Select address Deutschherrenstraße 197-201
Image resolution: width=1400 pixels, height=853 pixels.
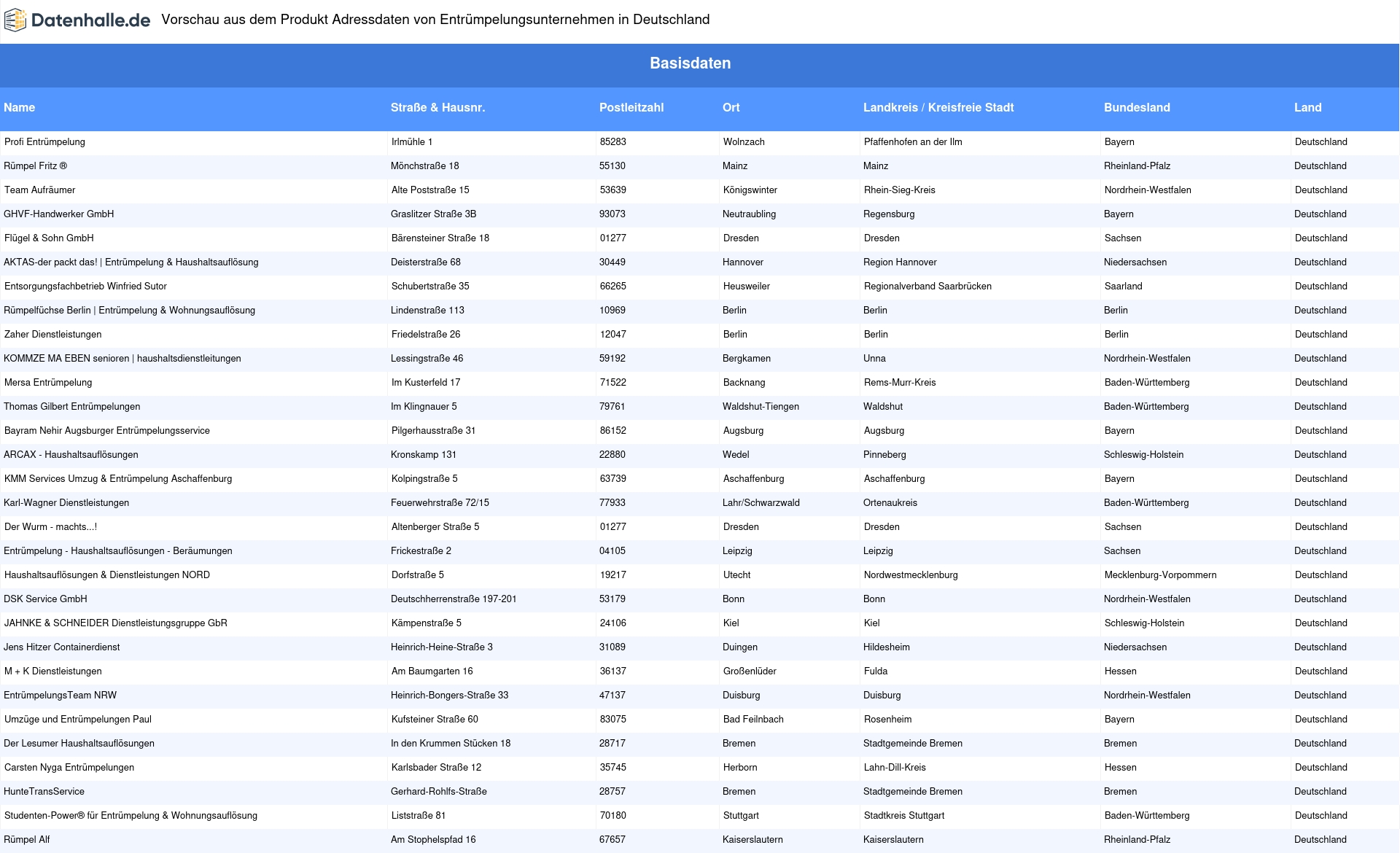click(x=454, y=599)
